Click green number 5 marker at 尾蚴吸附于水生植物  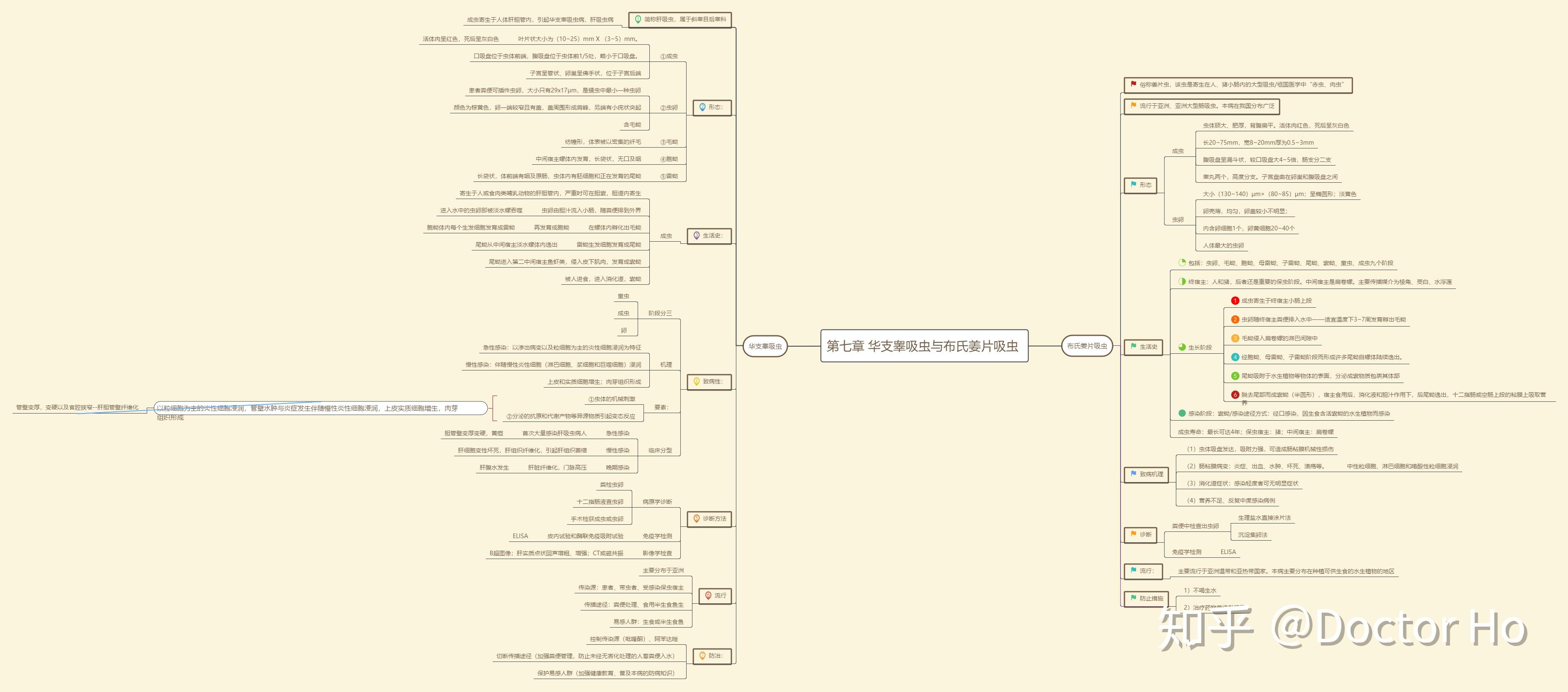pyautogui.click(x=1235, y=376)
